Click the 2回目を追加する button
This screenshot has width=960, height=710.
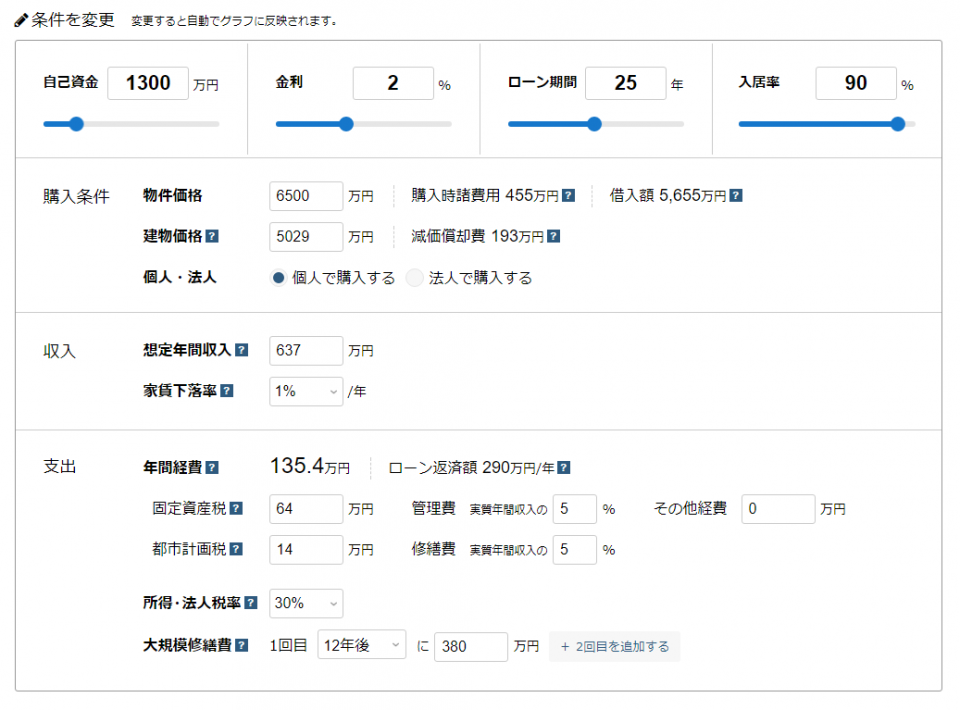click(x=614, y=646)
